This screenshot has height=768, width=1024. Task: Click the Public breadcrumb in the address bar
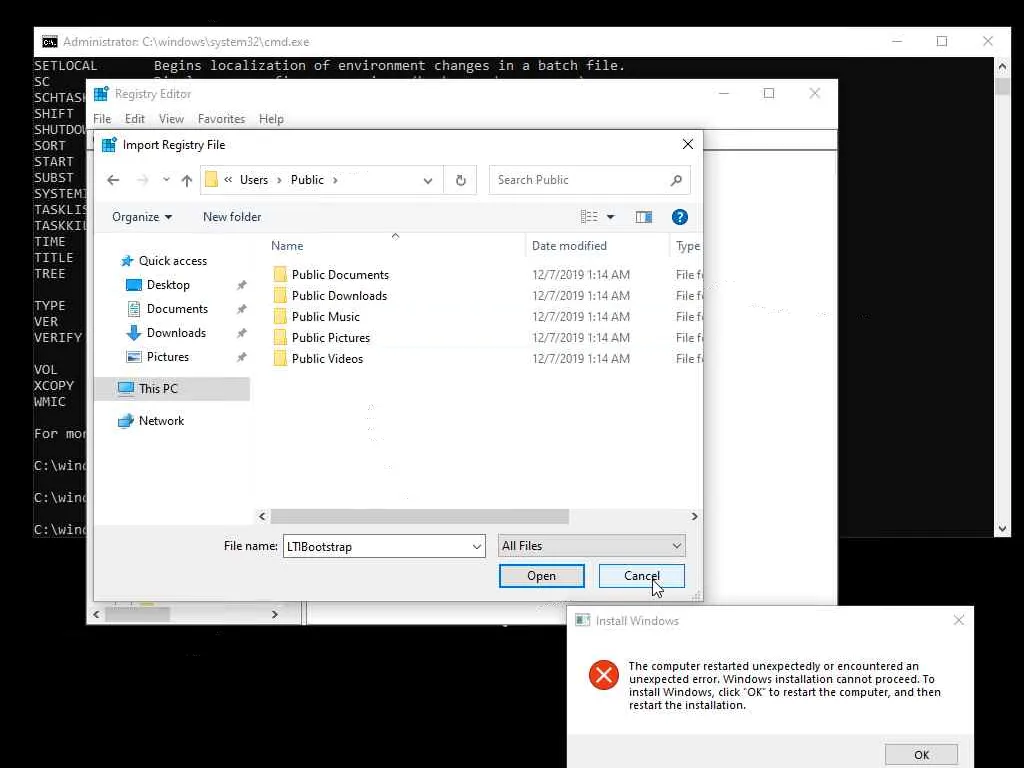click(x=307, y=180)
